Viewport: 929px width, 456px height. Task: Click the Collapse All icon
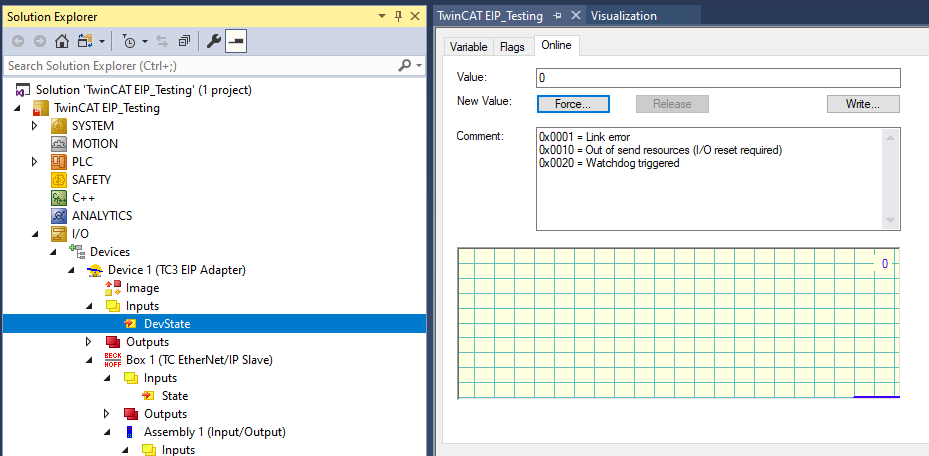coord(184,41)
